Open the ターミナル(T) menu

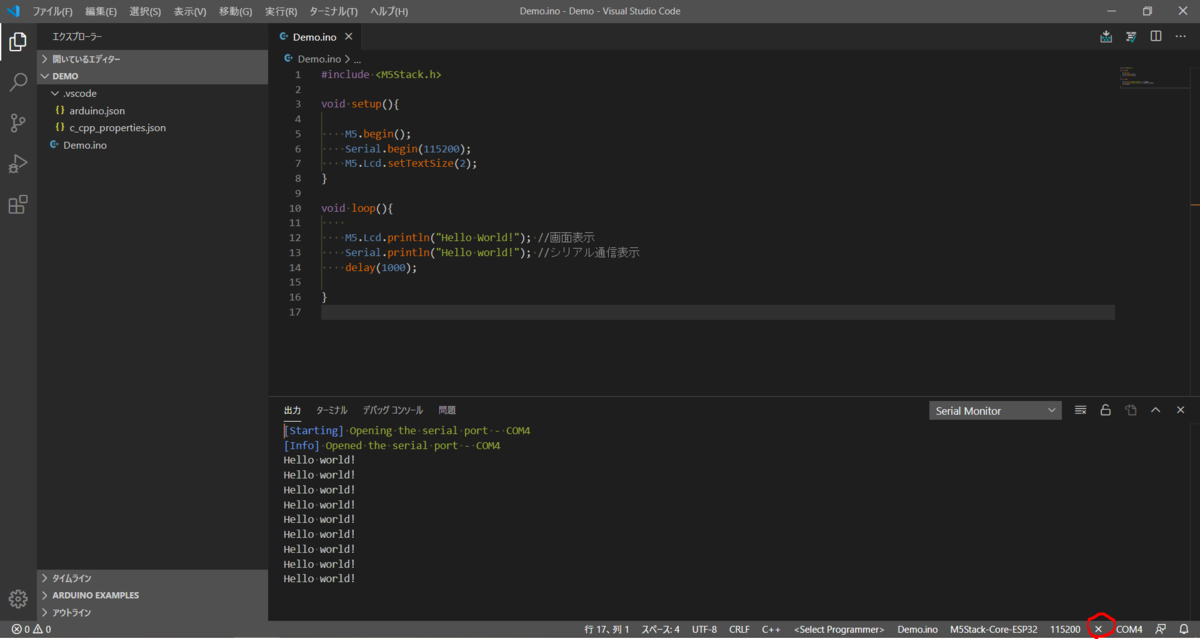click(333, 11)
